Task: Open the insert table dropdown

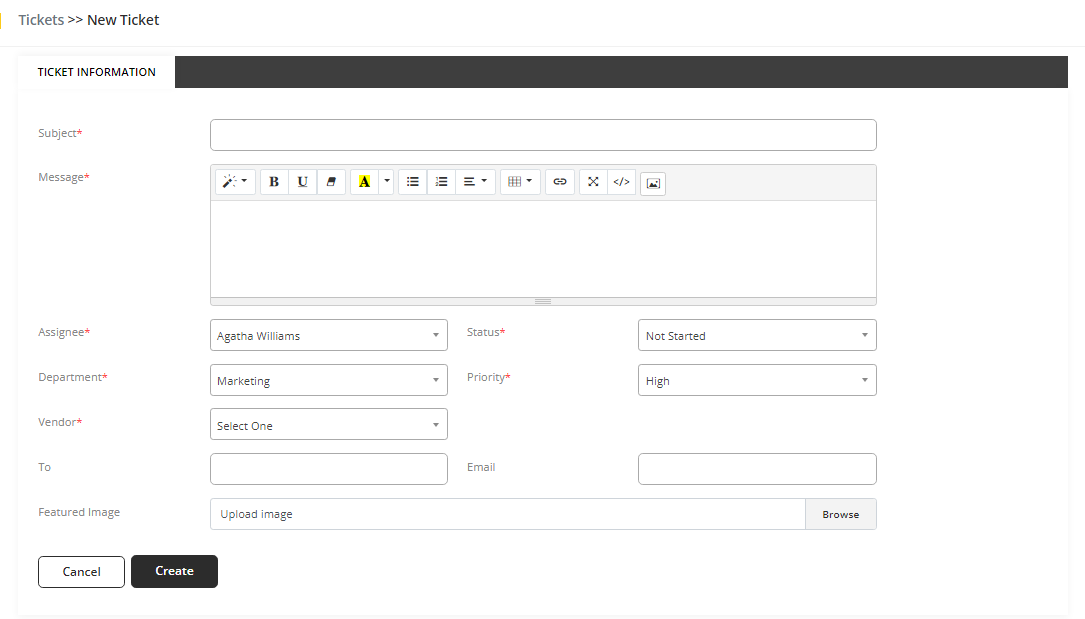Action: (x=520, y=182)
